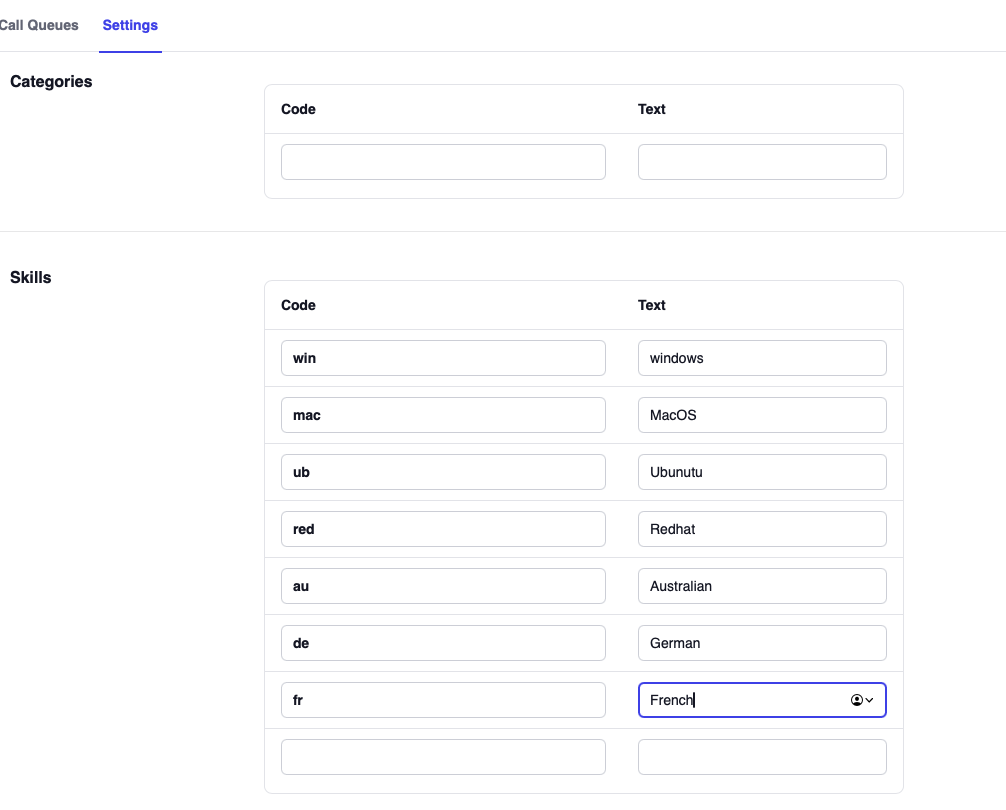Click the empty Categories Text input
Viewport: 1006px width, 810px height.
coord(762,162)
